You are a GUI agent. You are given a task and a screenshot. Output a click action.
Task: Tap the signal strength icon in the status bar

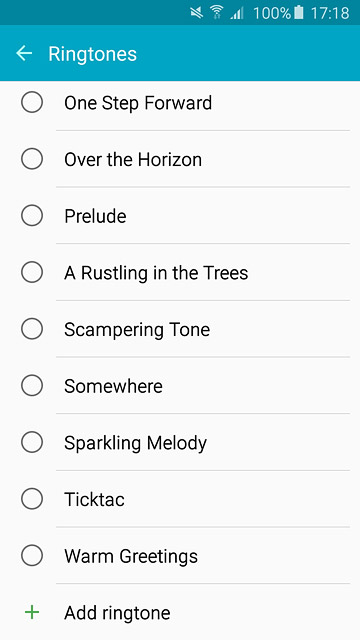tap(237, 13)
